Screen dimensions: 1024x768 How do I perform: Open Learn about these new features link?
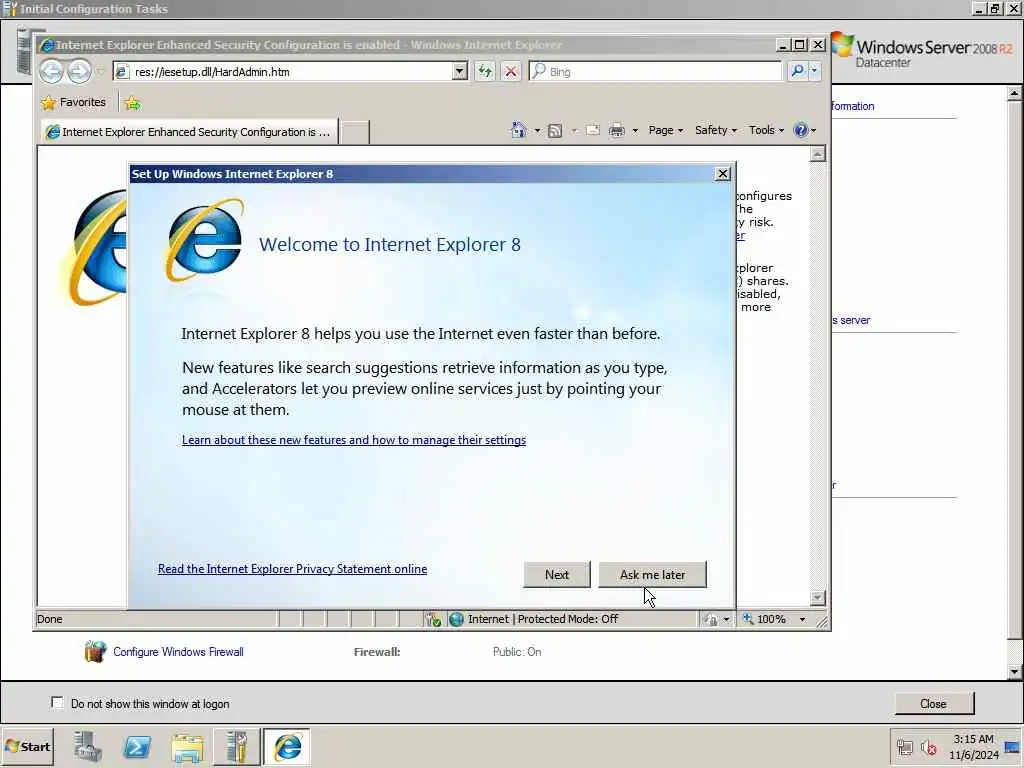pyautogui.click(x=354, y=440)
